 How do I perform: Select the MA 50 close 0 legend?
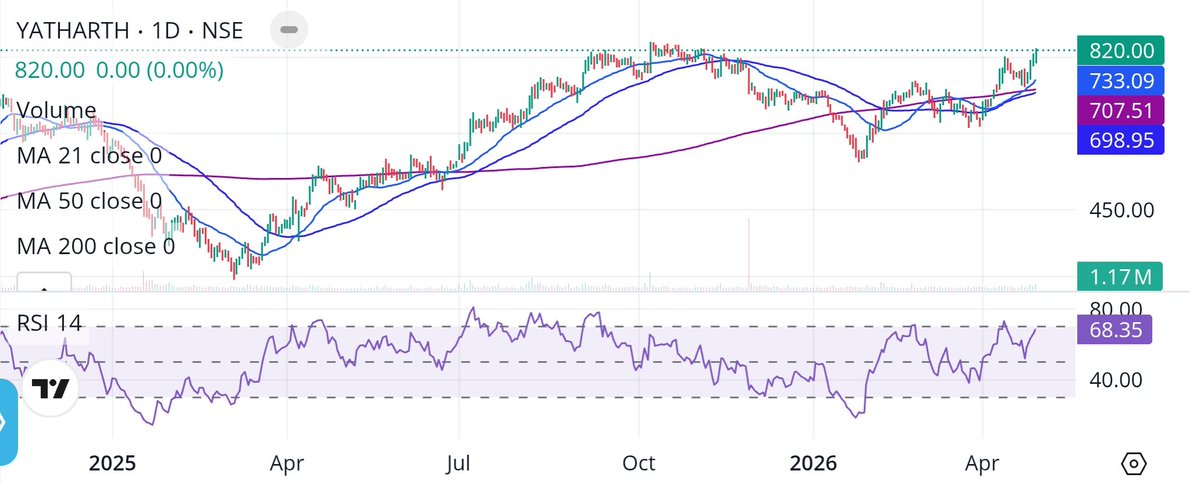(90, 201)
